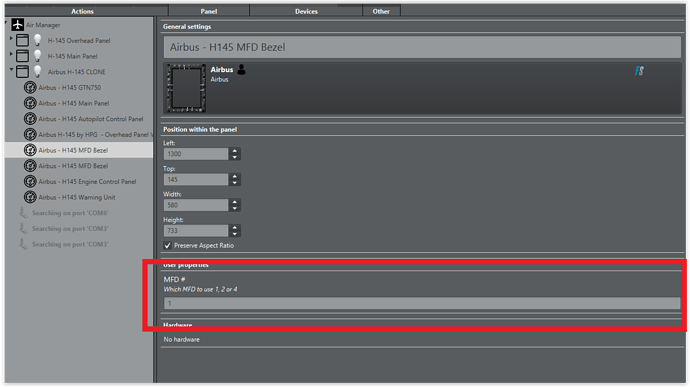Click icon of unselected H145 MFD Bezel row

coord(30,166)
